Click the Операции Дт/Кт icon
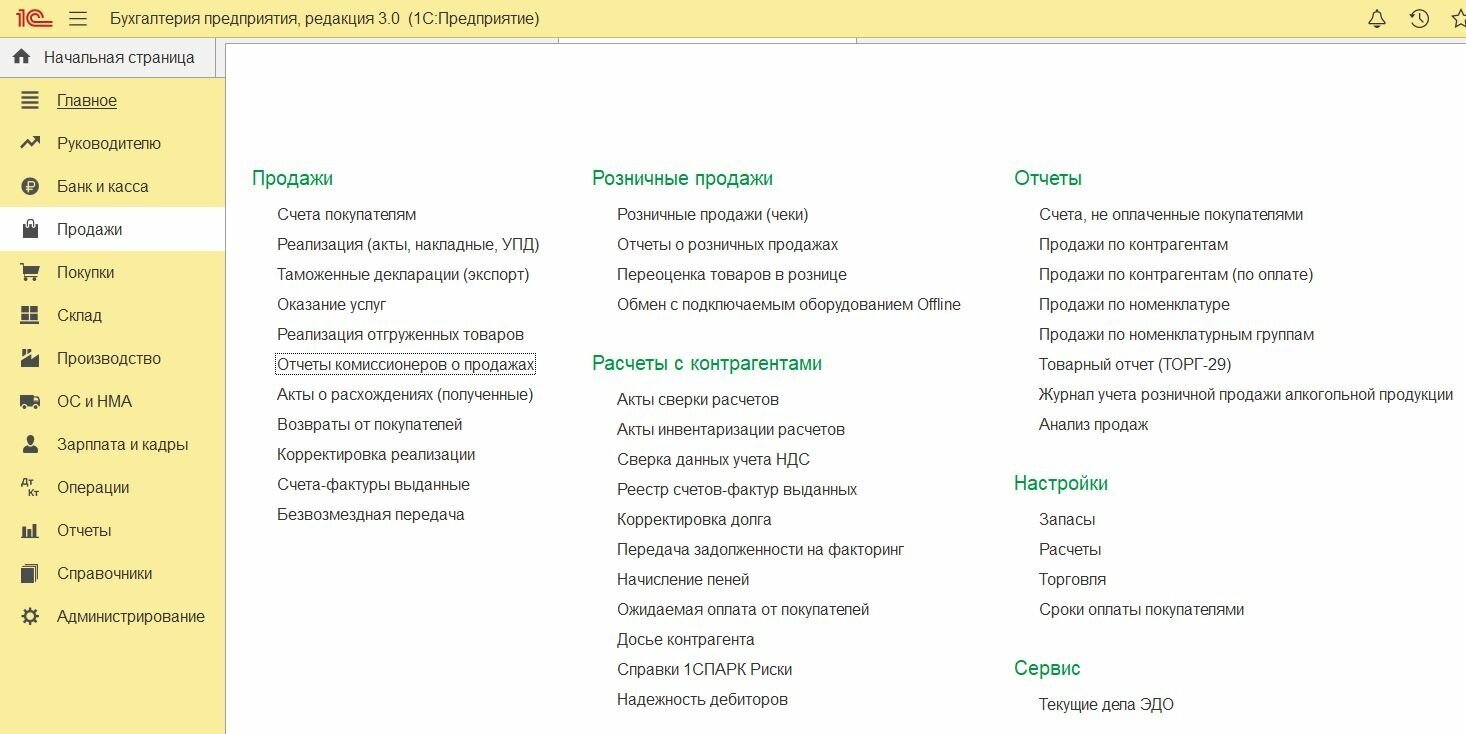 click(x=30, y=487)
